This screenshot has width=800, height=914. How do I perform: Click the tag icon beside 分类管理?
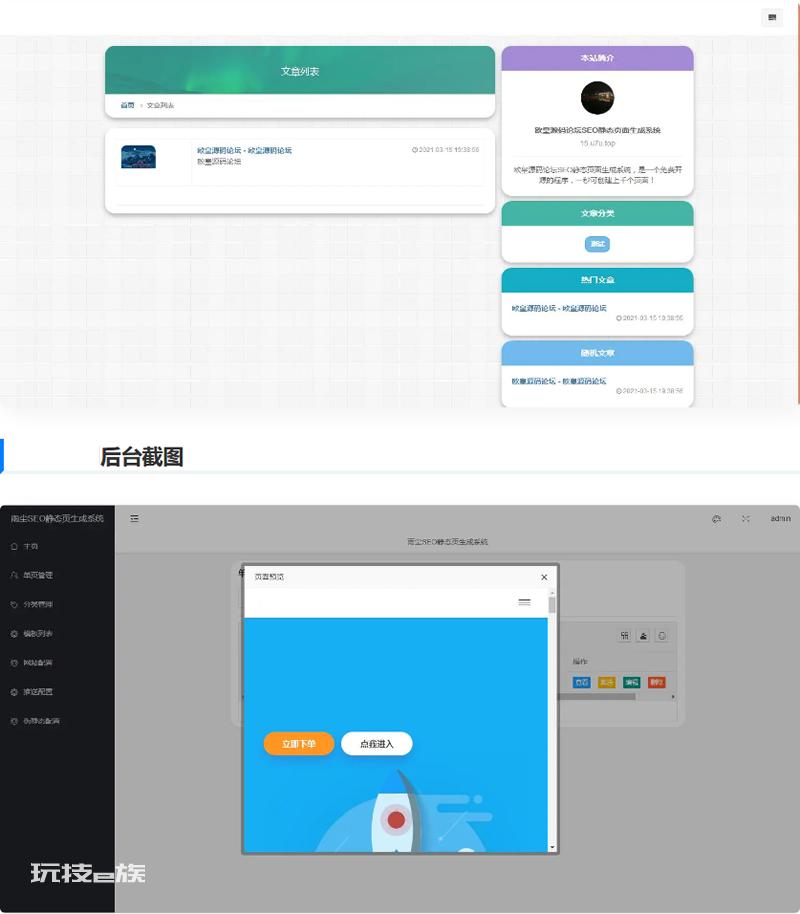[15, 604]
